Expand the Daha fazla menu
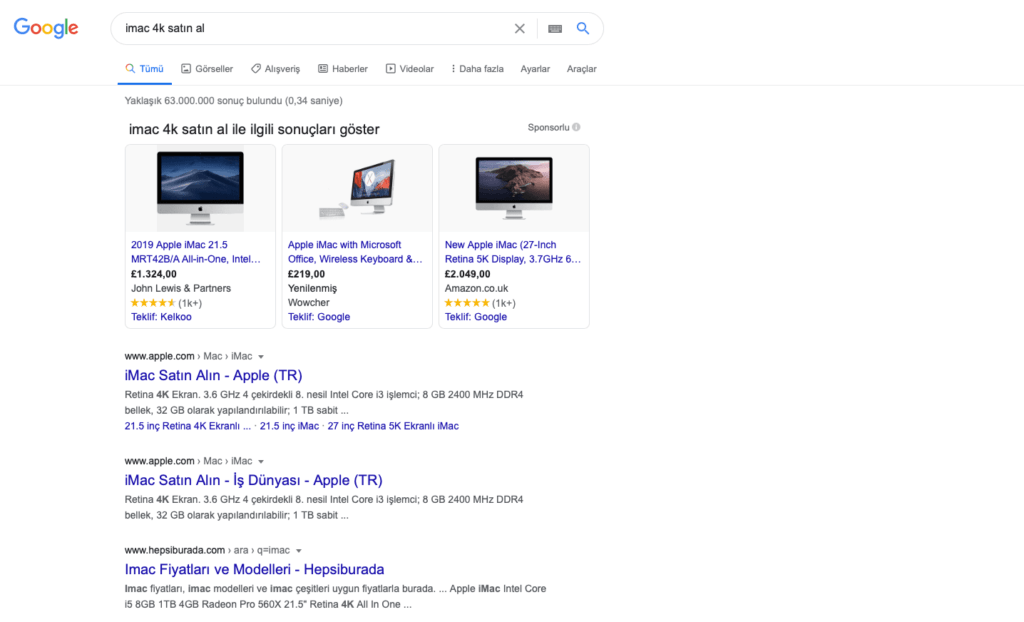The width and height of the screenshot is (1024, 622). click(x=477, y=69)
